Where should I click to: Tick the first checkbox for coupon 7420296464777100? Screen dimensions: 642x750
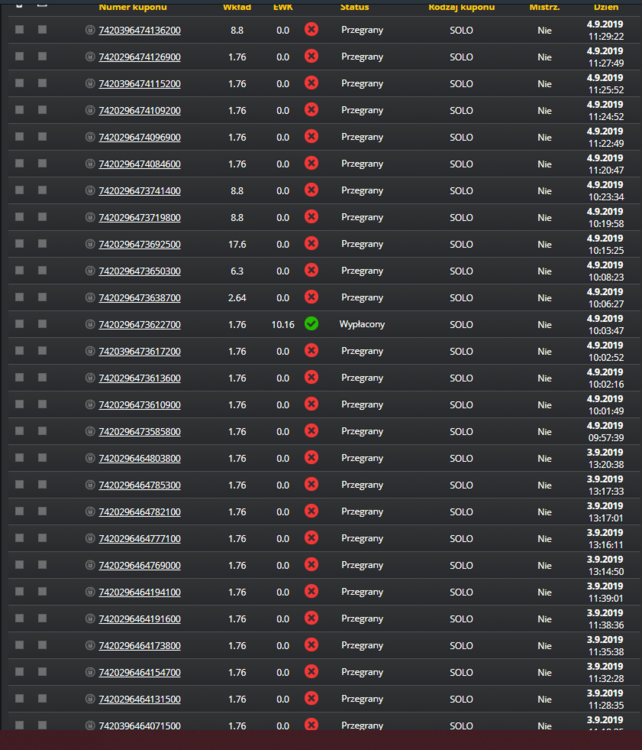tap(20, 538)
